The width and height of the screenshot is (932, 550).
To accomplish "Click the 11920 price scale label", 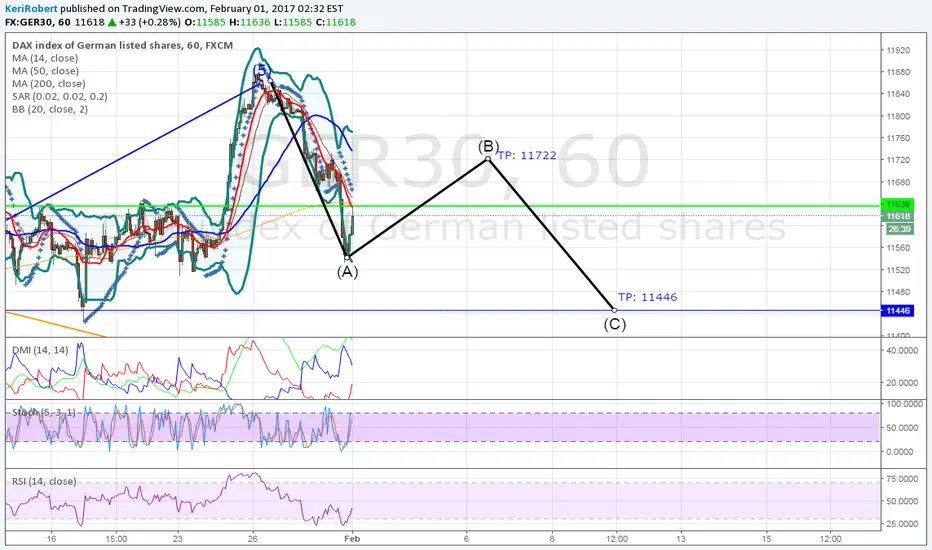I will [898, 51].
